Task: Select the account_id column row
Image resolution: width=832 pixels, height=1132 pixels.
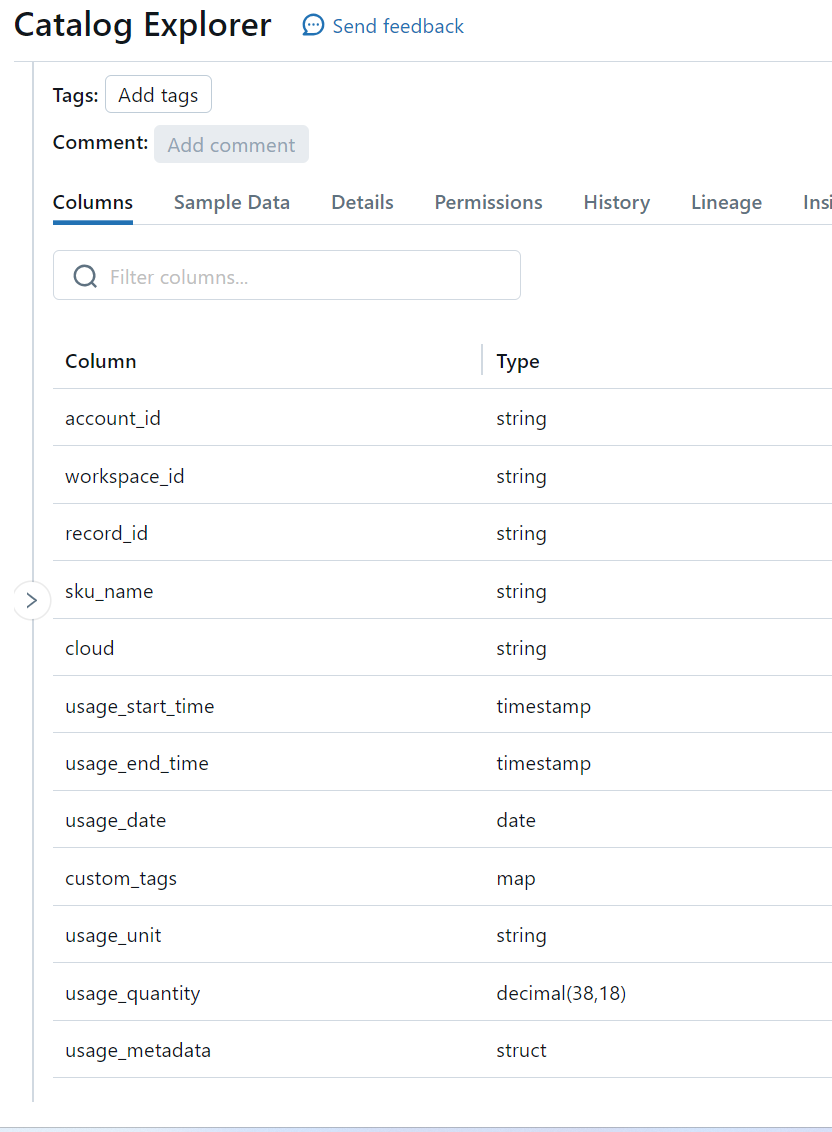Action: coord(113,419)
